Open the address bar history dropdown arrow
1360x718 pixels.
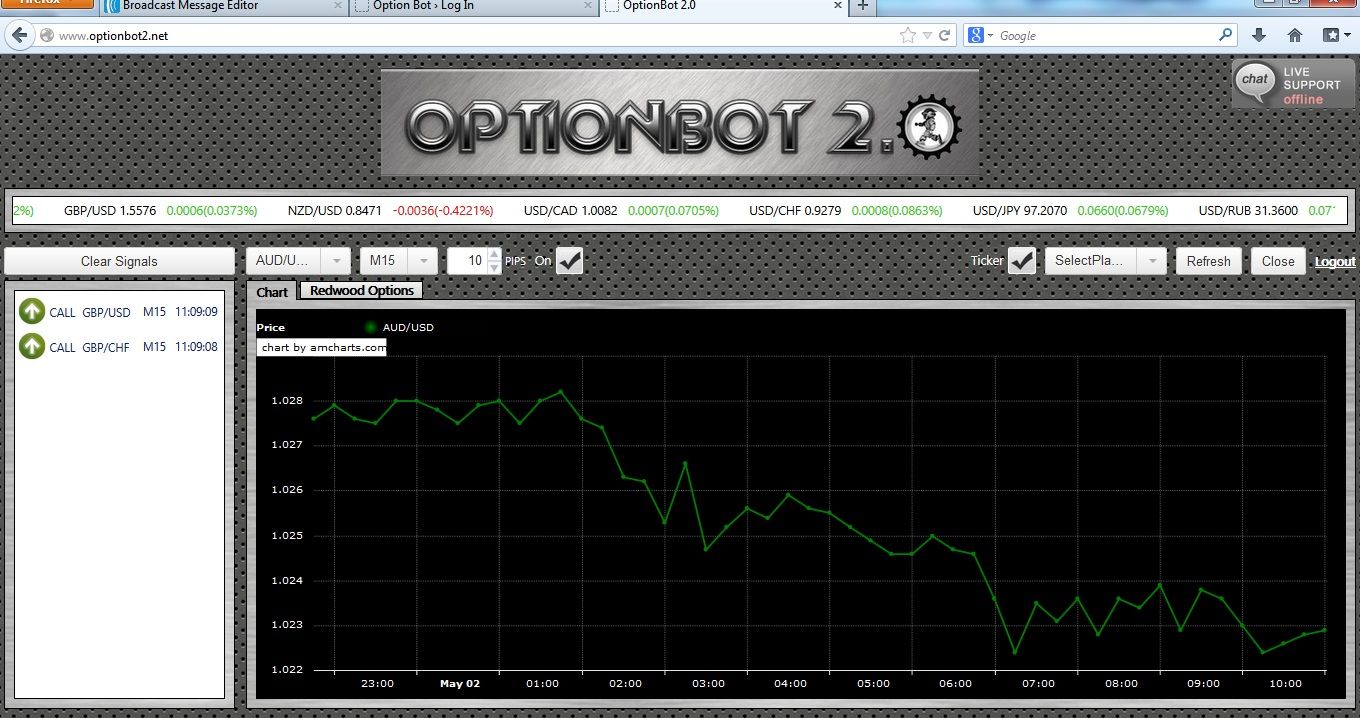coord(928,36)
